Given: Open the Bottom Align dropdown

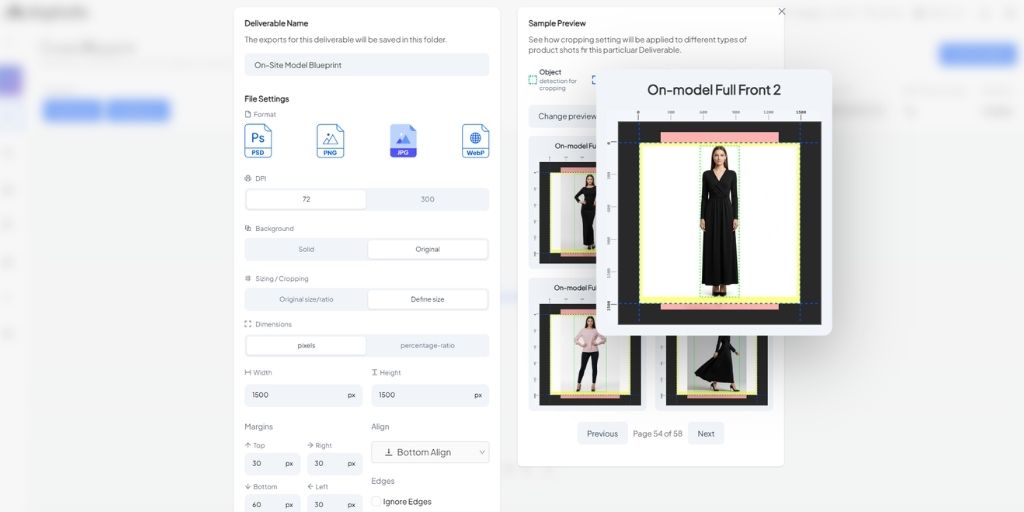Looking at the screenshot, I should 430,452.
